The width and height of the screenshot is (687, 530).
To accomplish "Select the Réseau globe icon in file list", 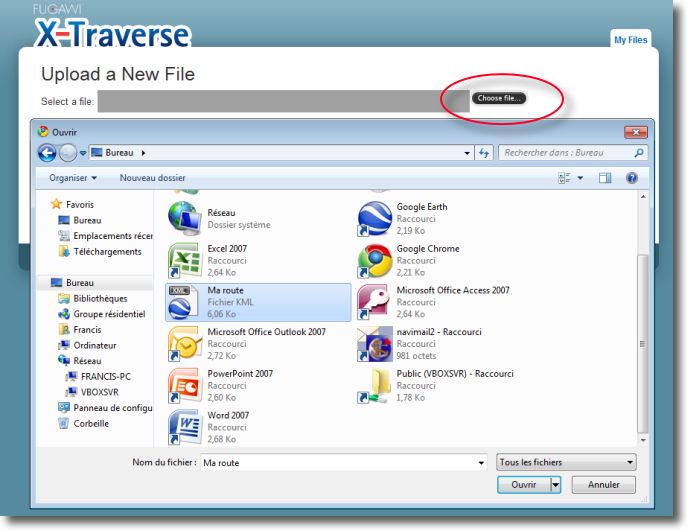I will 184,218.
